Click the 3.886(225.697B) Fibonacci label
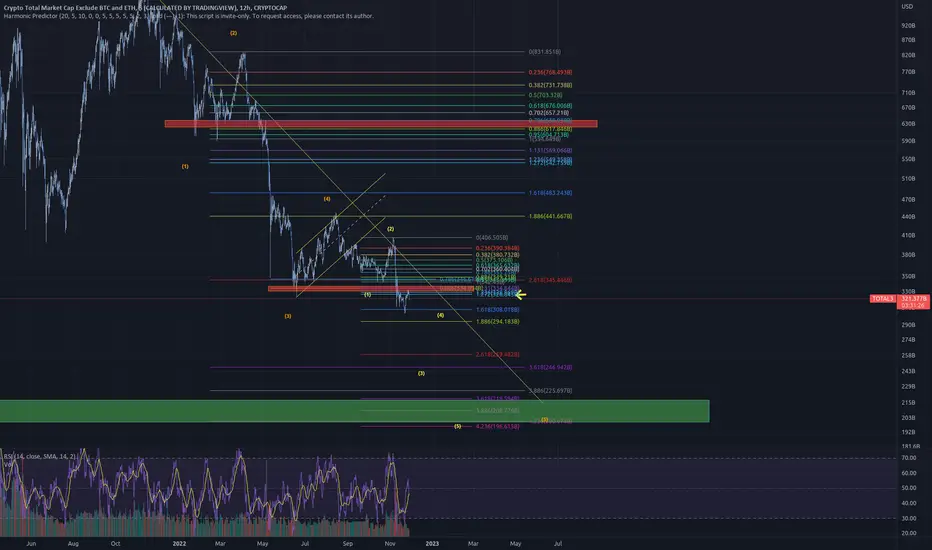This screenshot has width=932, height=550. [x=550, y=391]
